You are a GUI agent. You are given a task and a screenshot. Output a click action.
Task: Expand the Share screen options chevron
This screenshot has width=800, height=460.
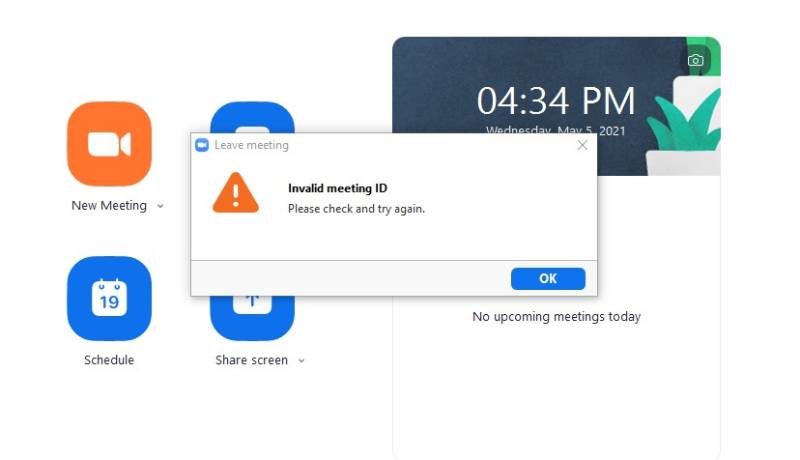[x=301, y=361]
